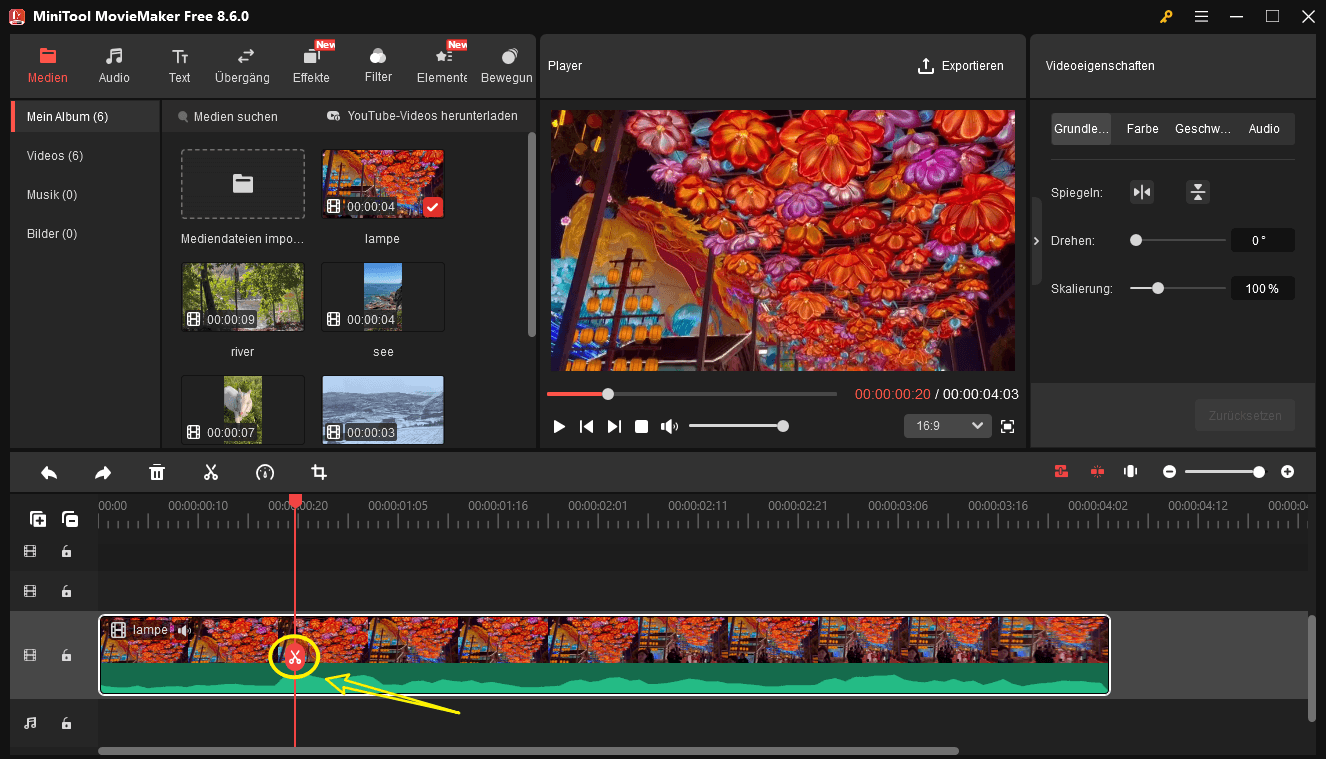The height and width of the screenshot is (759, 1326).
Task: Click the Undo arrow icon
Action: [x=49, y=471]
